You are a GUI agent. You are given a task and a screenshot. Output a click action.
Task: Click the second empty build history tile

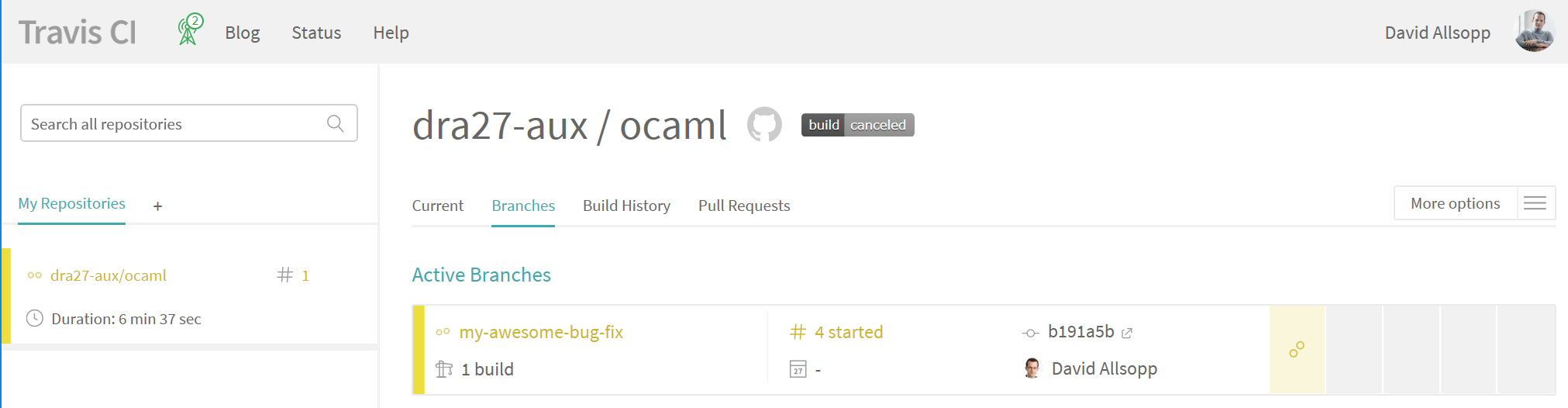[x=1411, y=350]
